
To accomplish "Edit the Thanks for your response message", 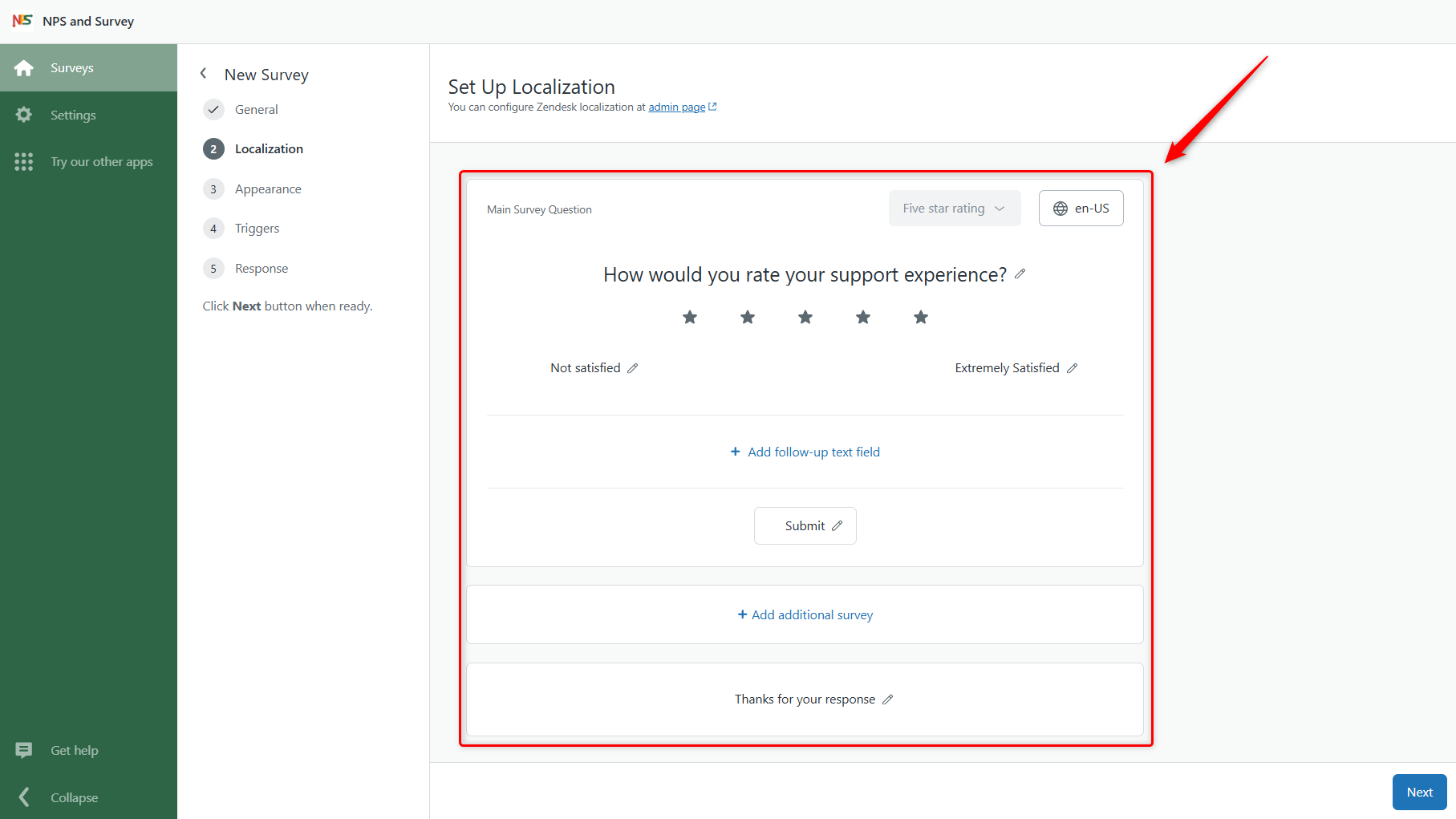I will (888, 699).
